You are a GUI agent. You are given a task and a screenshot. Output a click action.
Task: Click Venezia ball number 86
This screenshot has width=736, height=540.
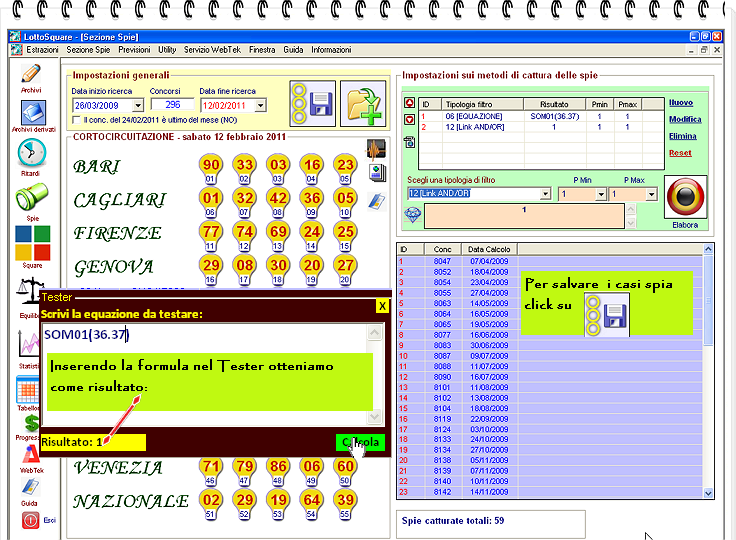(x=278, y=466)
